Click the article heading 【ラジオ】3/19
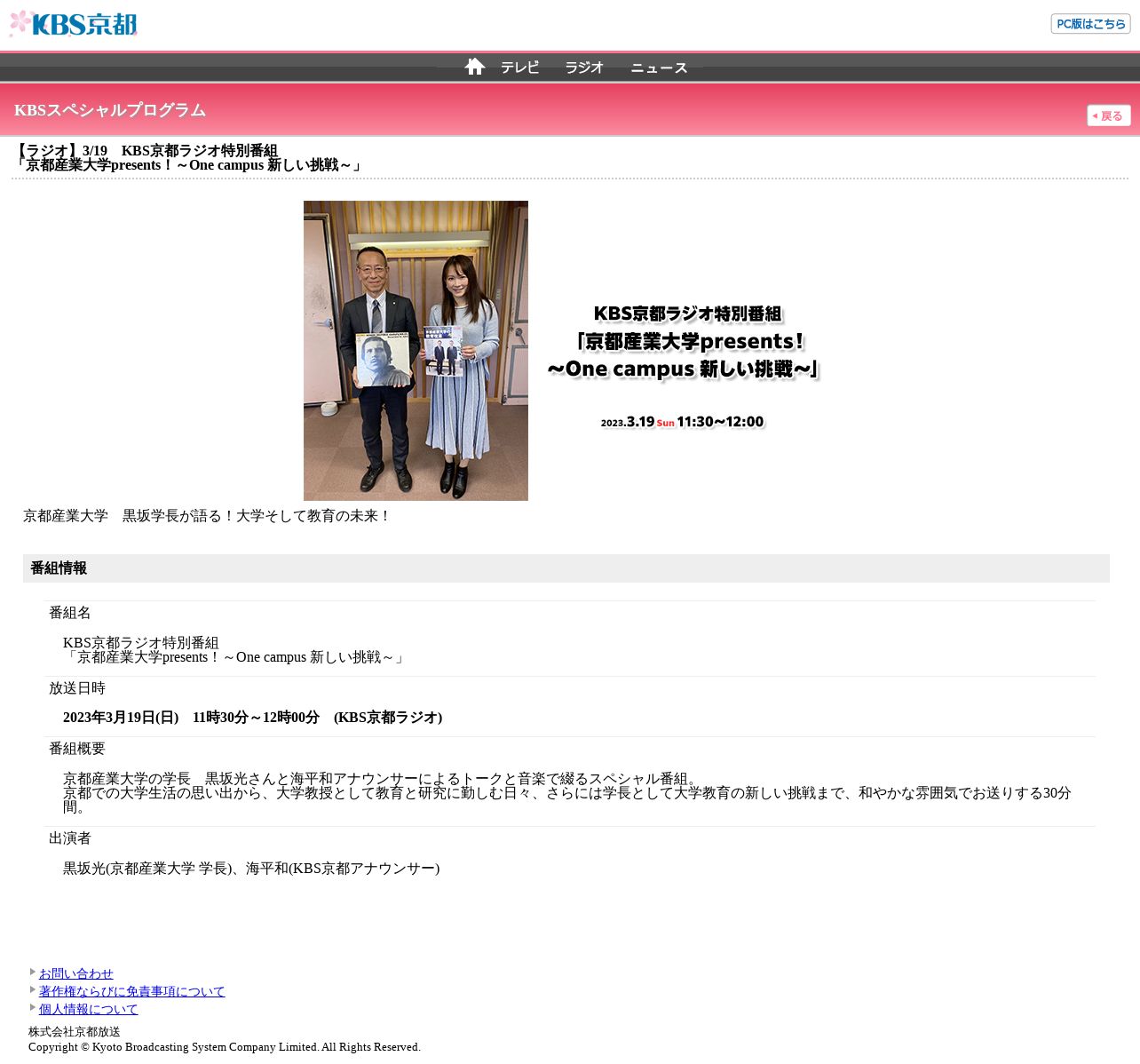The height and width of the screenshot is (1064, 1140). pyautogui.click(x=188, y=158)
